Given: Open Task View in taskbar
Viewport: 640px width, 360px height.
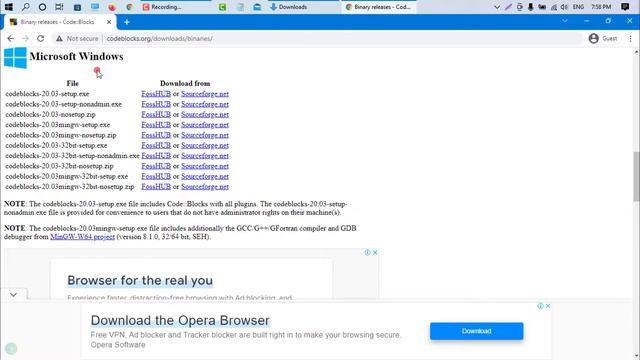Looking at the screenshot, I should pyautogui.click(x=59, y=7).
